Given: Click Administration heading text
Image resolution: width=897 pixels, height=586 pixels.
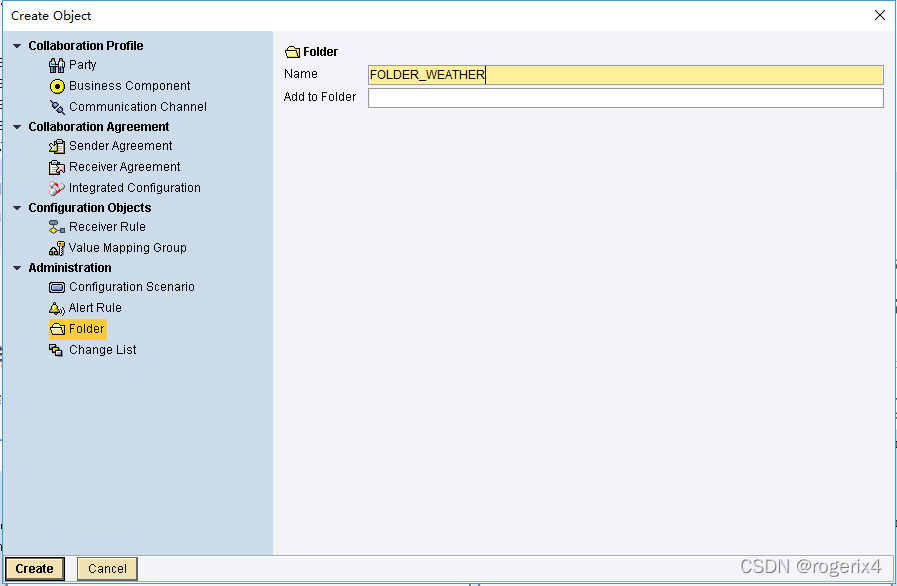Looking at the screenshot, I should pyautogui.click(x=70, y=268).
